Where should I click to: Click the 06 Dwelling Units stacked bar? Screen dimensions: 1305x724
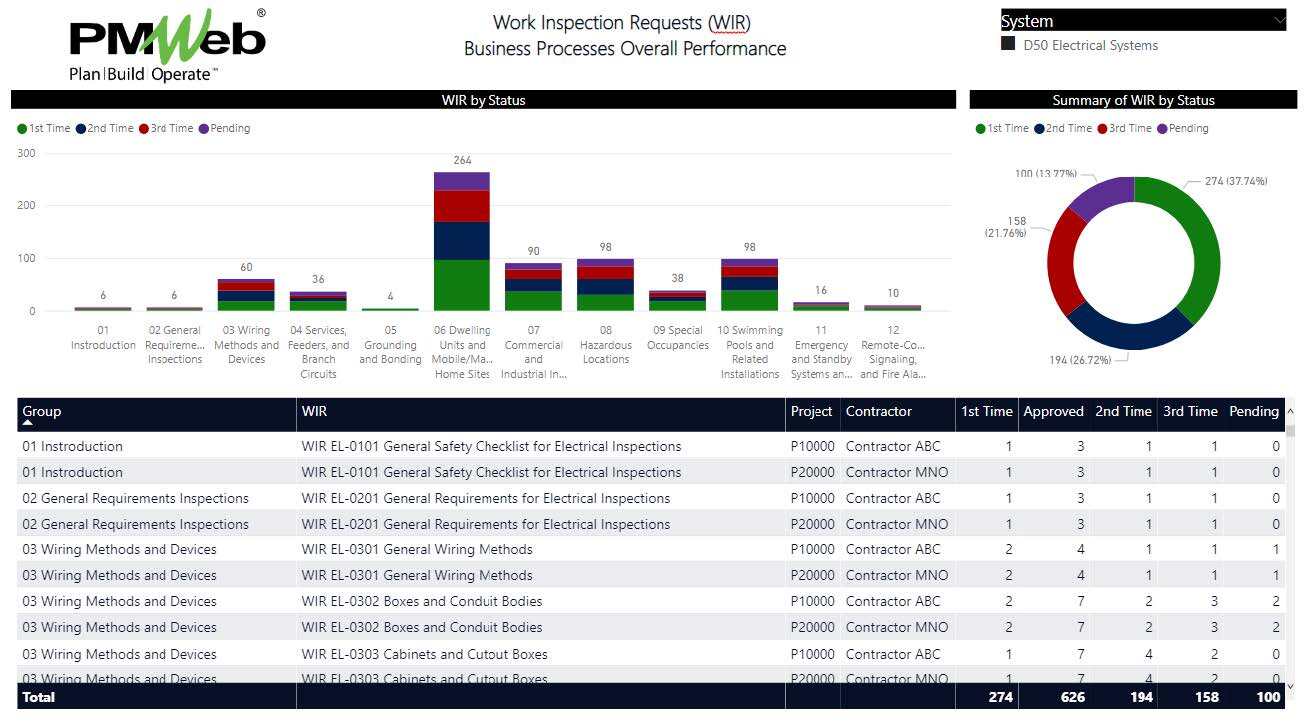coord(461,240)
